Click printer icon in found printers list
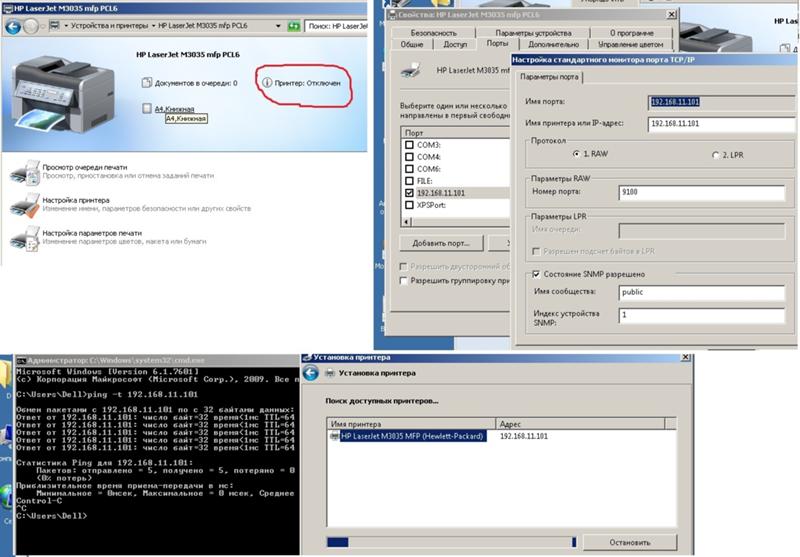Viewport: 800px width, 557px height. tap(335, 436)
